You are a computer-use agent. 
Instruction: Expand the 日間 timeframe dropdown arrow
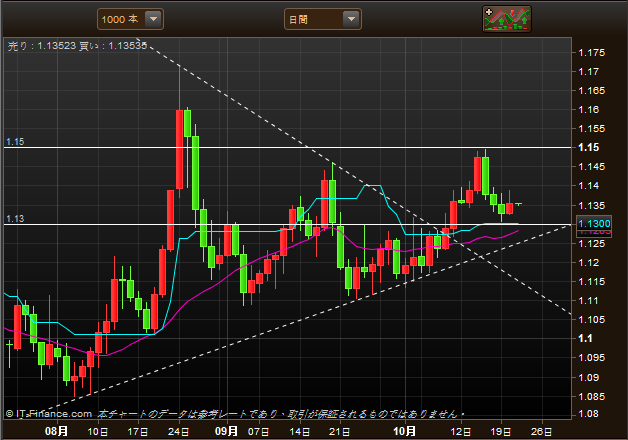(351, 19)
